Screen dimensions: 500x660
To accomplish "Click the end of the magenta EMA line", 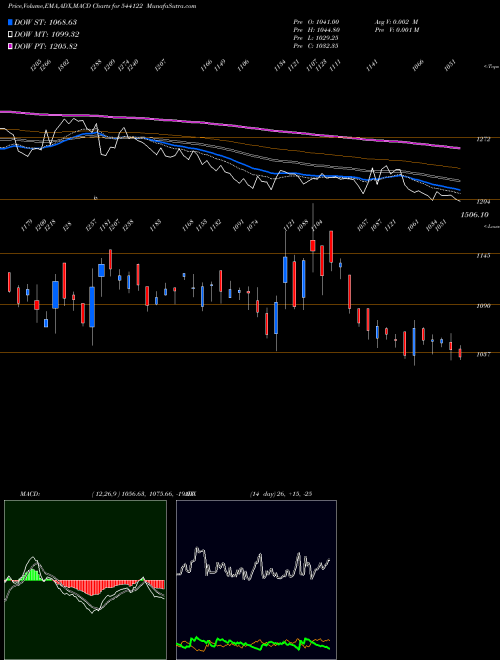I will (x=459, y=148).
